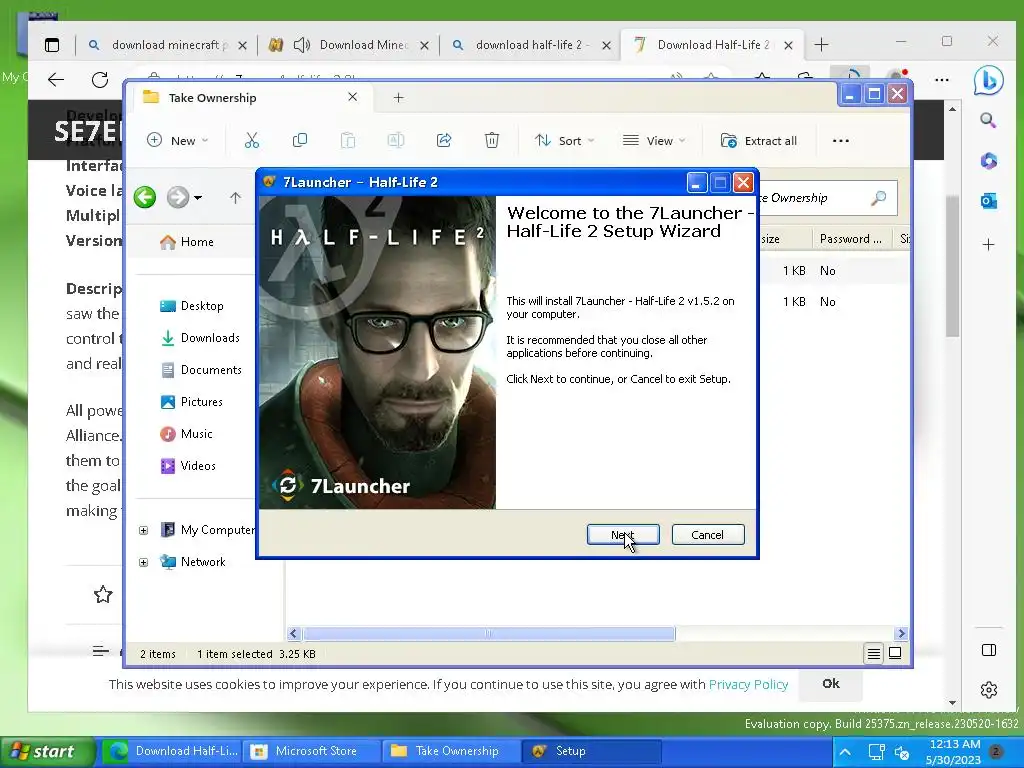Switch to details view icon in status bar

874,653
